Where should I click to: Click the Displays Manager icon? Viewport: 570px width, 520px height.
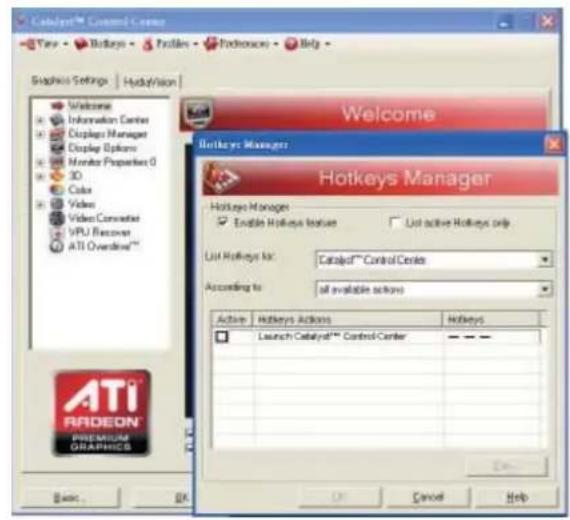(57, 134)
